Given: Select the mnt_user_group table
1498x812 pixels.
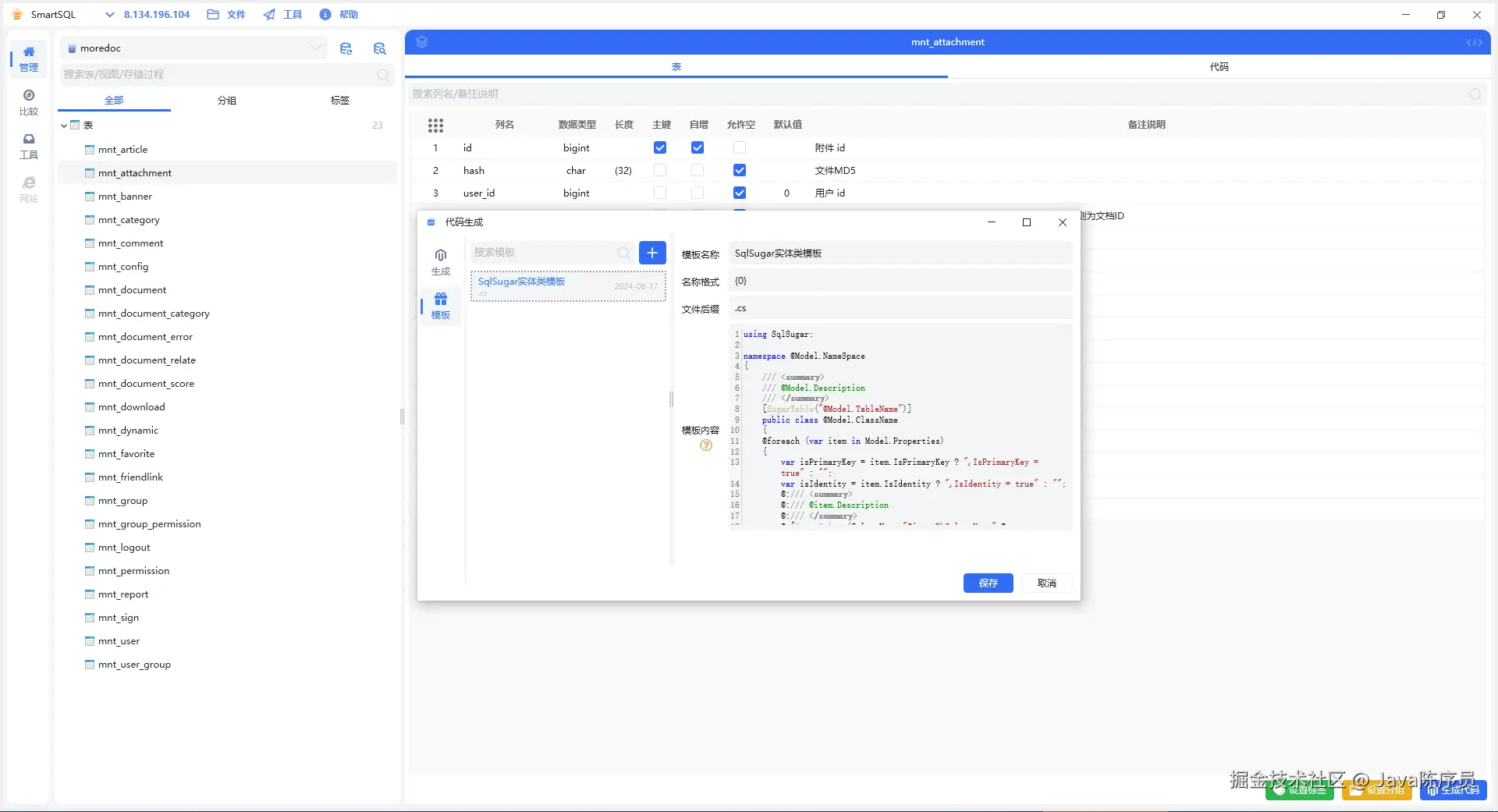Looking at the screenshot, I should (x=134, y=665).
